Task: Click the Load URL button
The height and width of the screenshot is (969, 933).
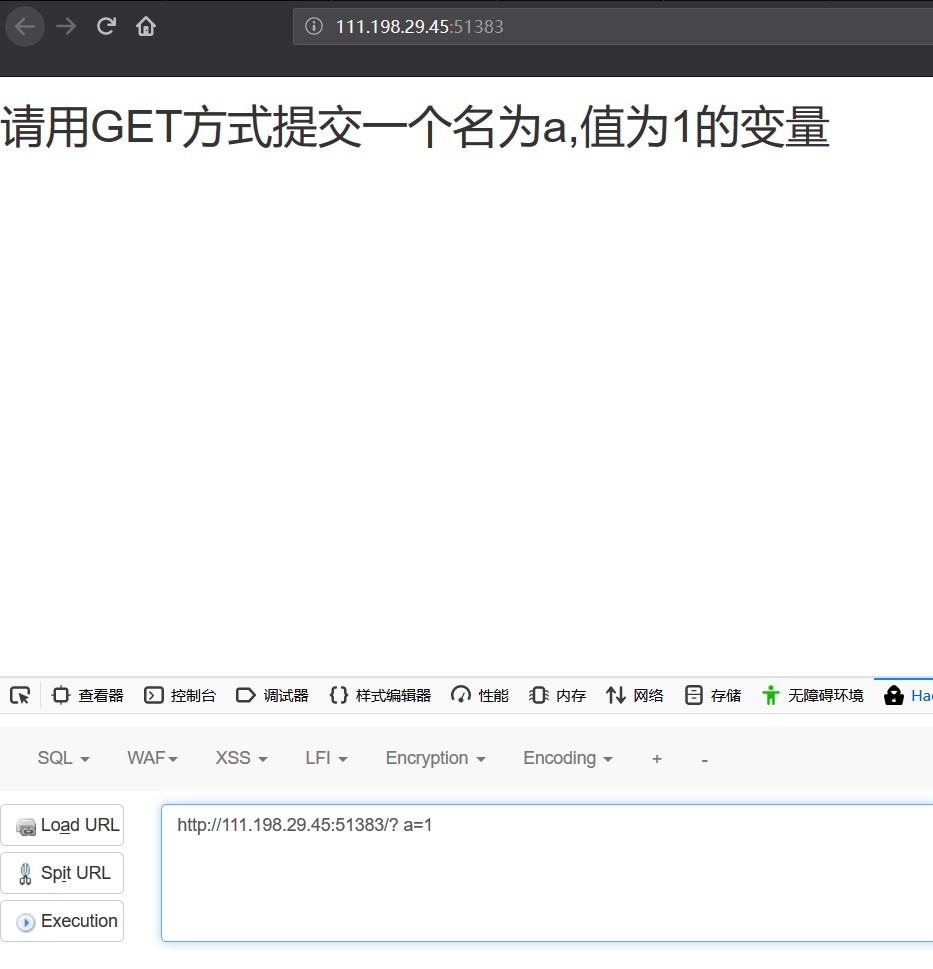Action: click(x=62, y=825)
